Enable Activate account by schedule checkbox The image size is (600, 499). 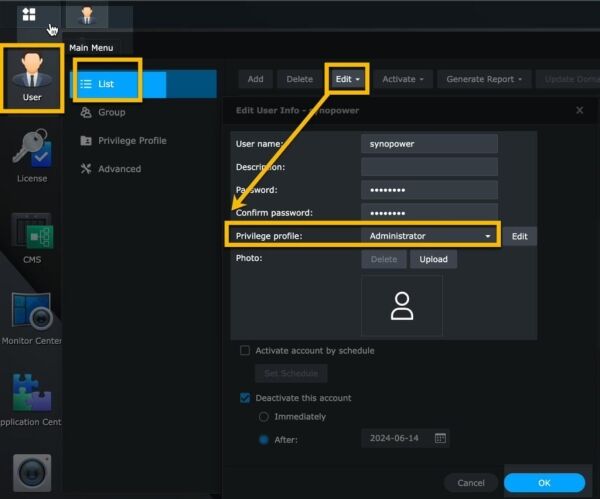[245, 350]
